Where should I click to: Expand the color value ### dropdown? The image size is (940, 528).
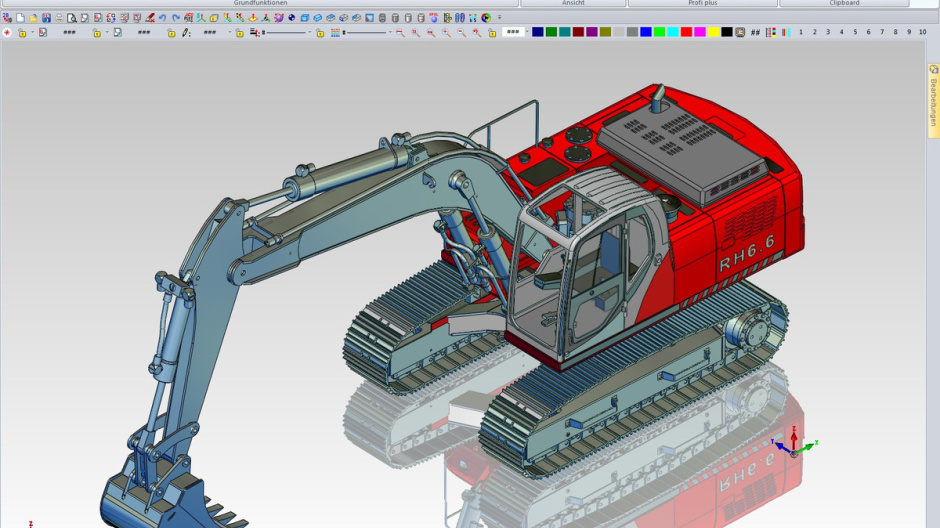[x=527, y=32]
